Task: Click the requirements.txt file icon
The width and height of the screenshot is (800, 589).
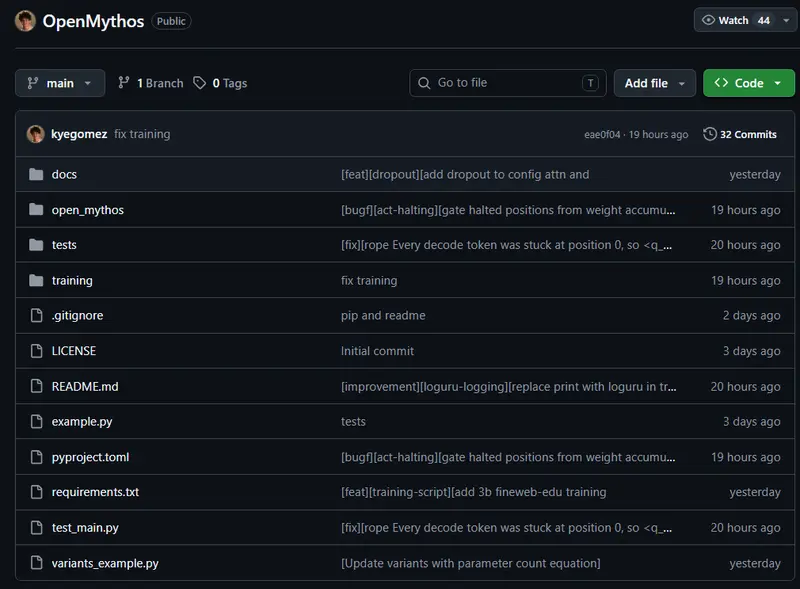Action: coord(36,492)
